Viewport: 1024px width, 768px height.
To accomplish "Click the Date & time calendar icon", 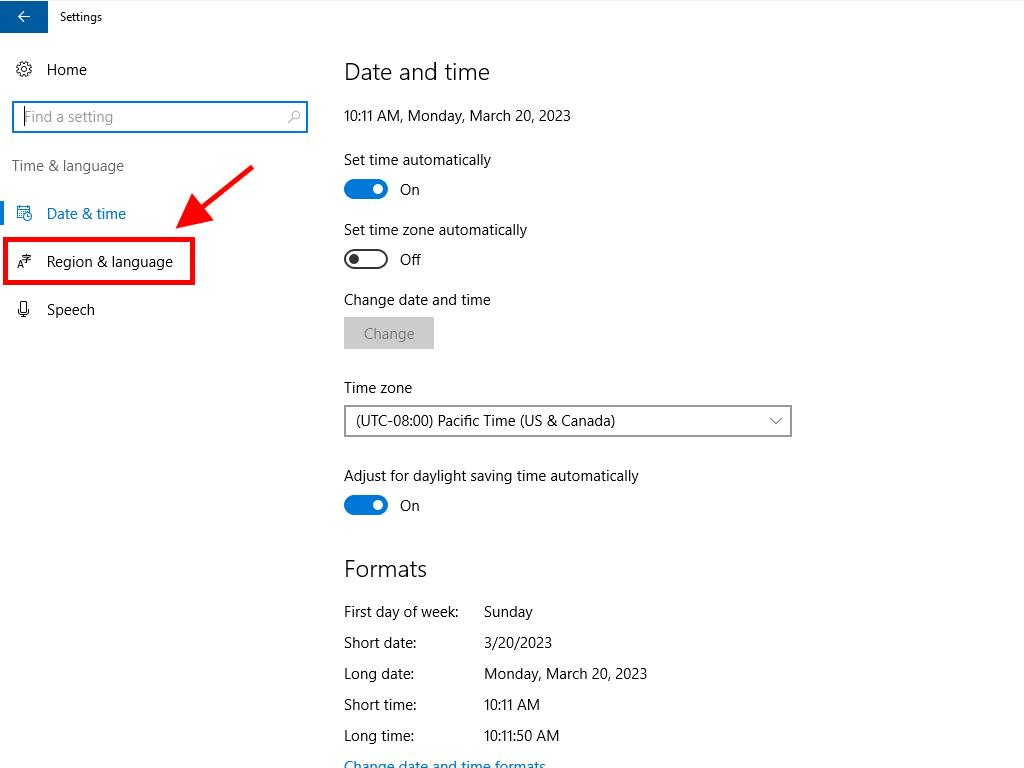I will click(24, 214).
